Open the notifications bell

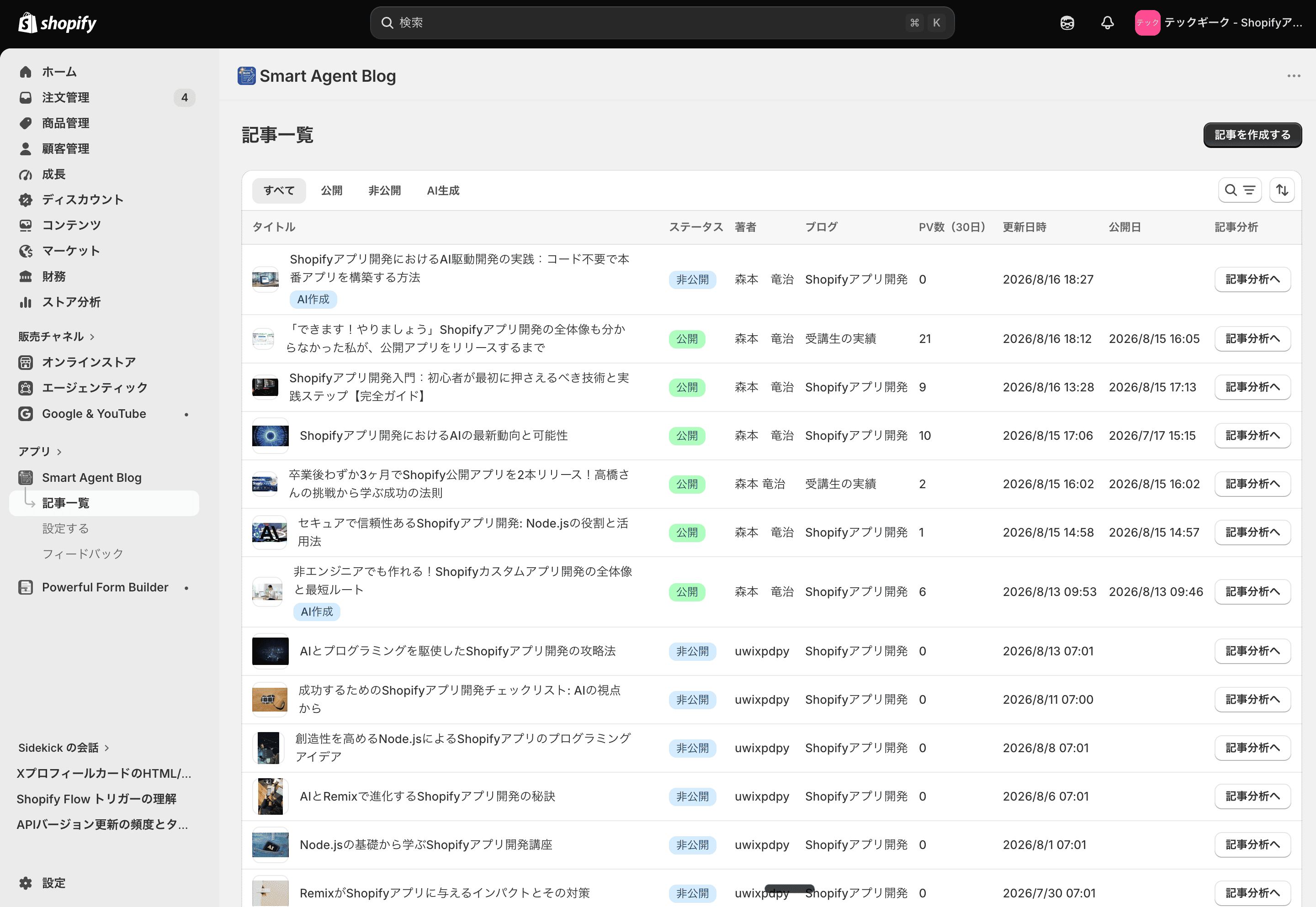[x=1107, y=23]
